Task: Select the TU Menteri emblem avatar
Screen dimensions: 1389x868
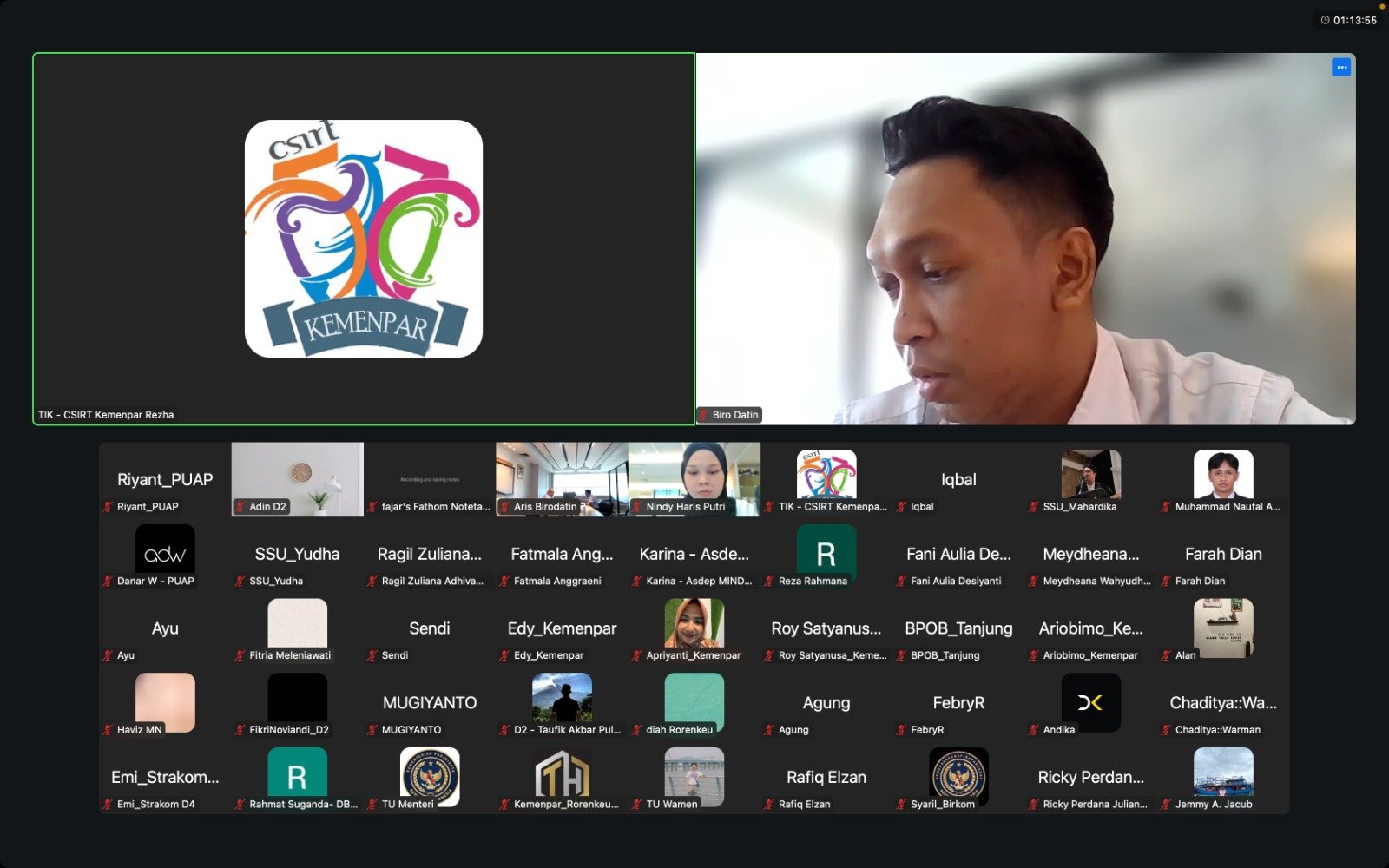Action: [x=430, y=774]
